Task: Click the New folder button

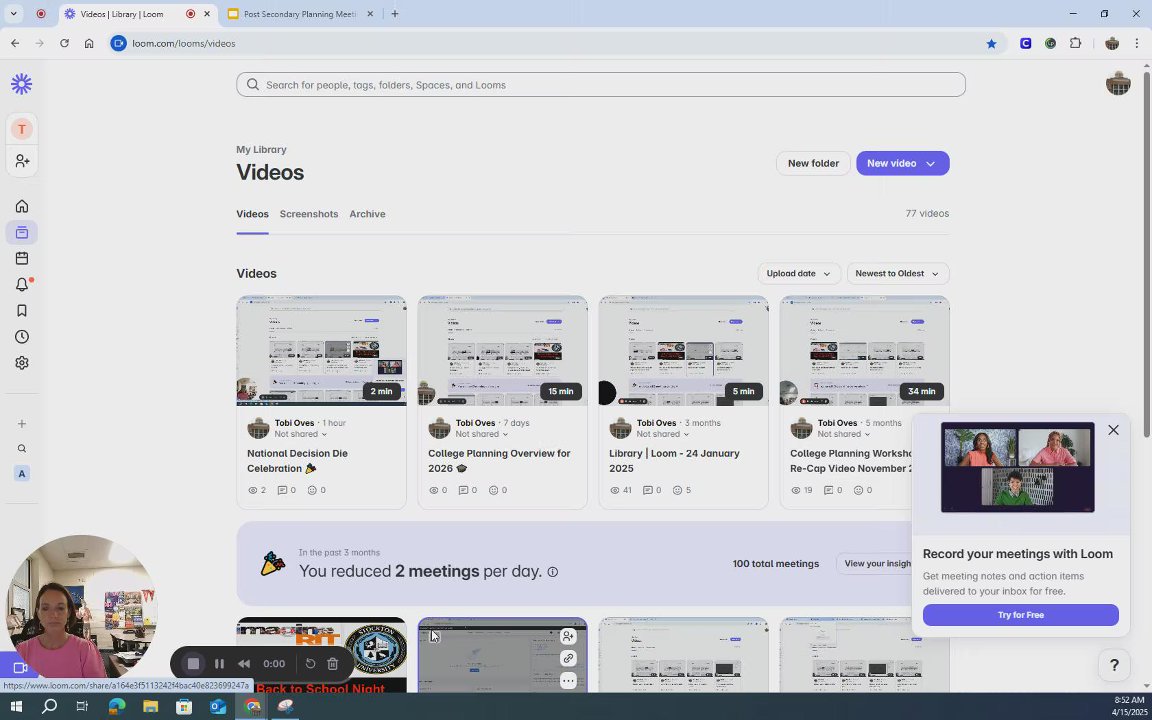Action: (813, 164)
